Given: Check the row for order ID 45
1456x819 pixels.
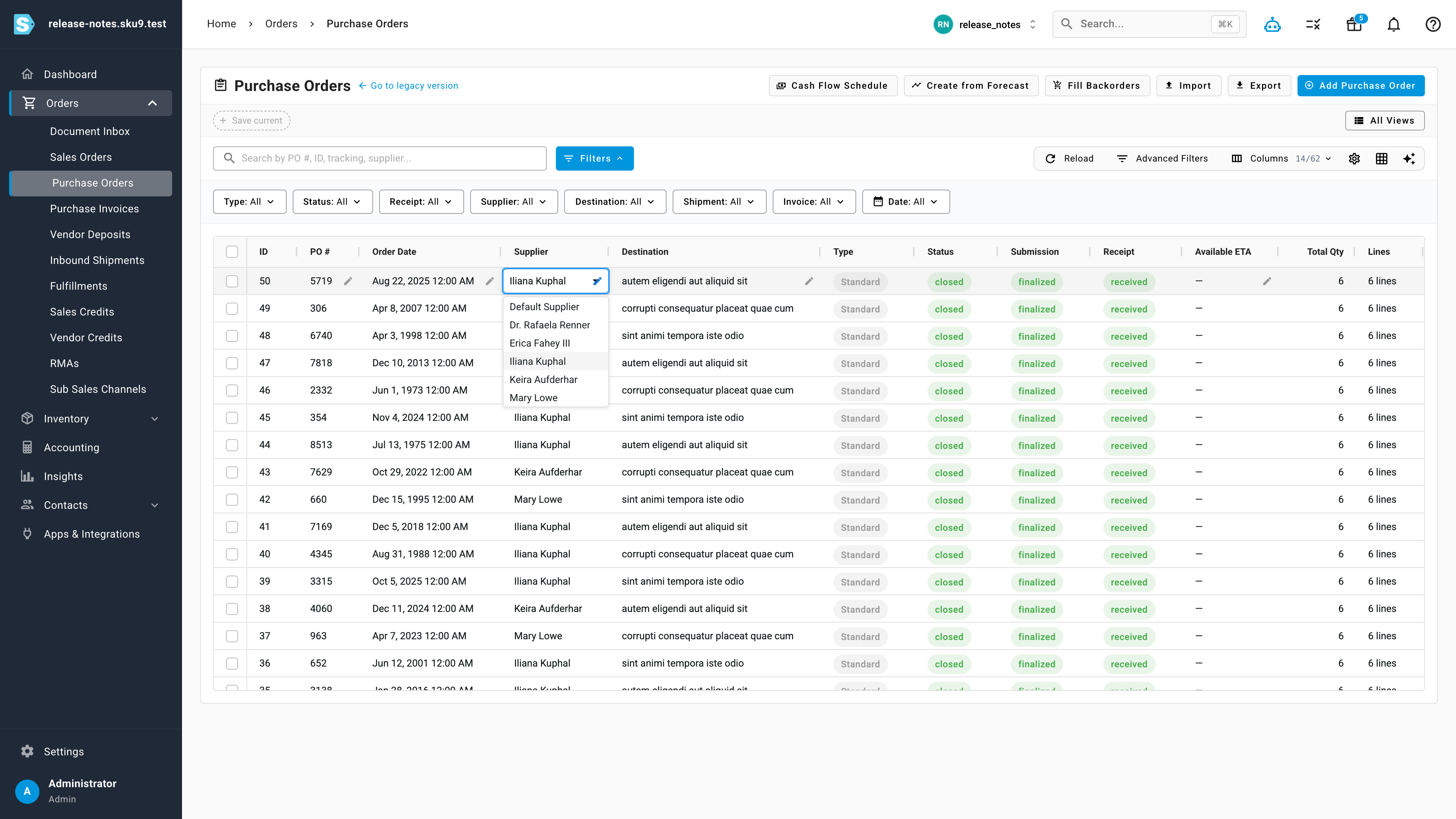Looking at the screenshot, I should 232,418.
